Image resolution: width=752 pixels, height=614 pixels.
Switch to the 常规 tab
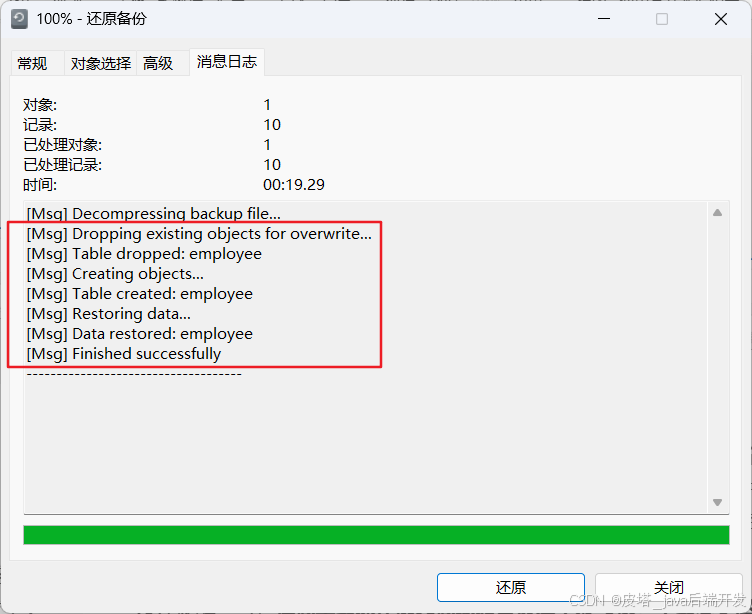point(32,63)
